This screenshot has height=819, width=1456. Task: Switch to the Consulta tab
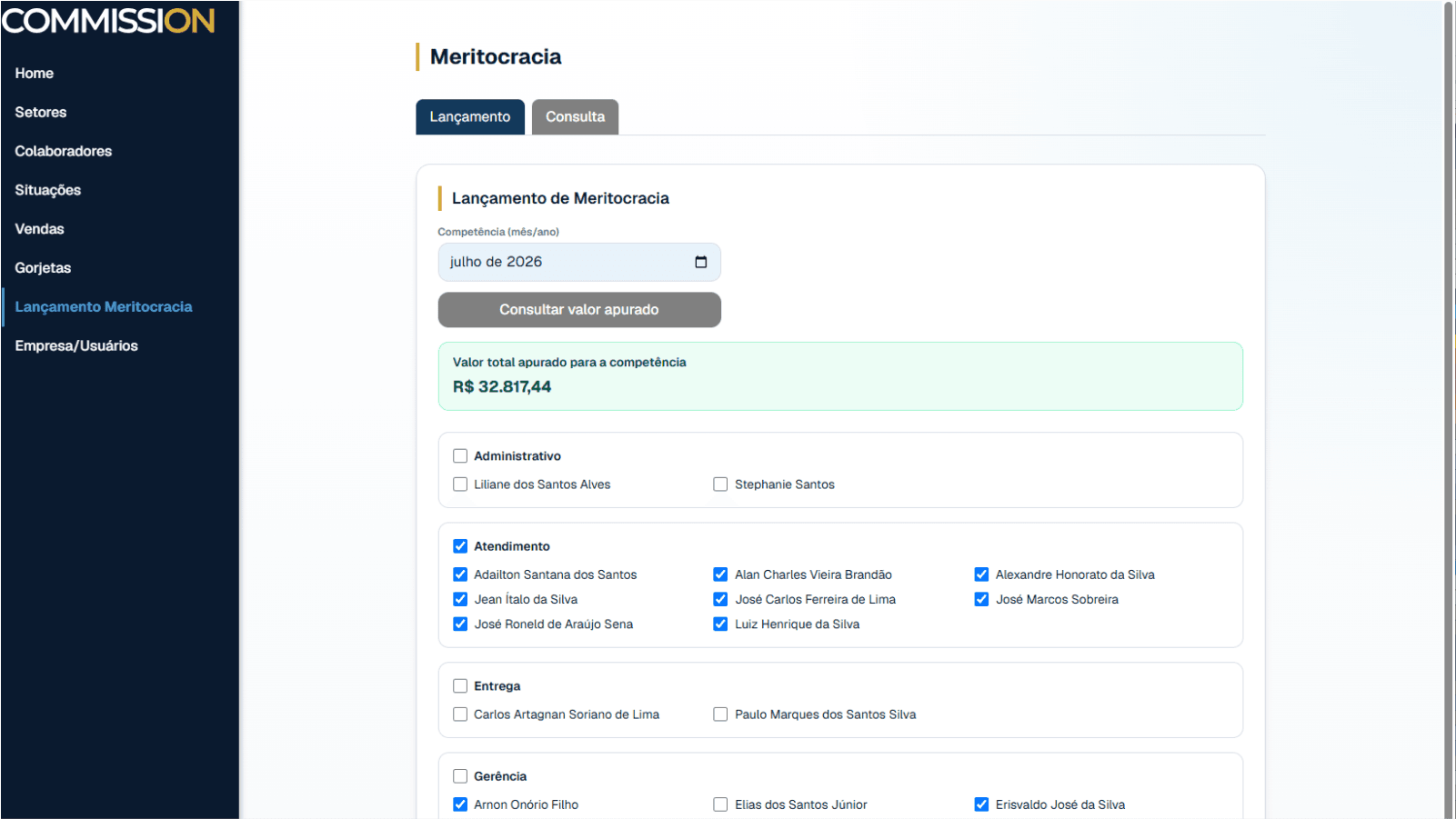[x=575, y=117]
